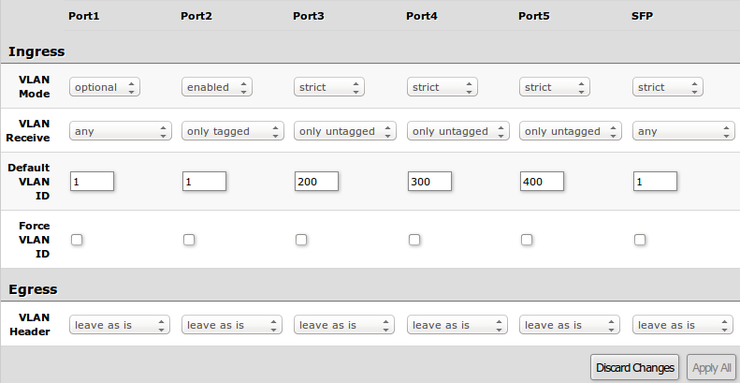Check Force VLAN ID for Port1
This screenshot has width=740, height=383.
(76, 240)
